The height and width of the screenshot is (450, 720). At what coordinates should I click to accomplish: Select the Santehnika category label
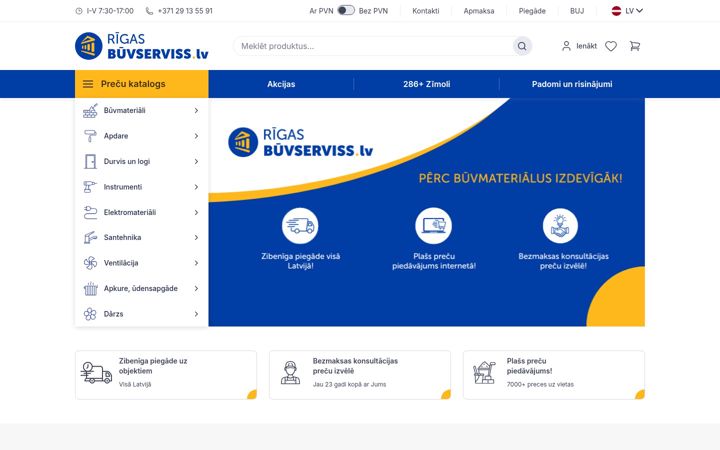[122, 237]
